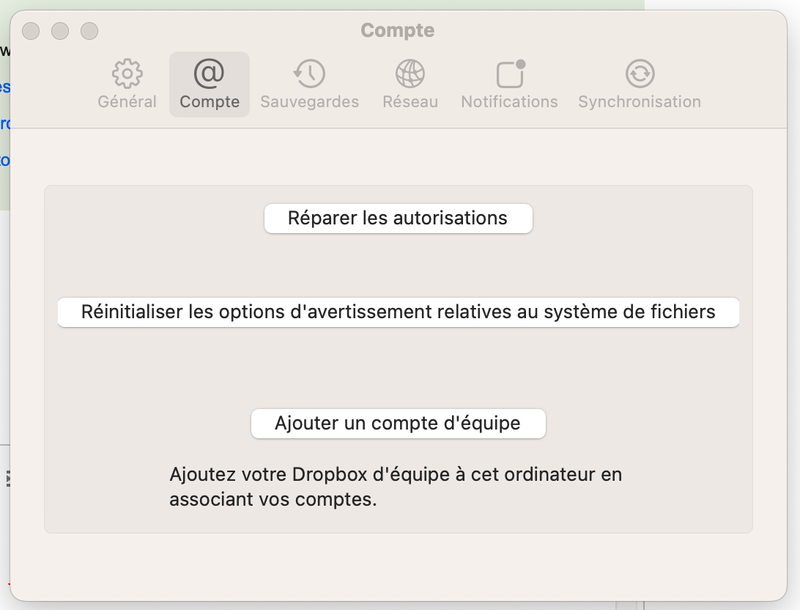Open the Notifications badge icon
This screenshot has height=610, width=800.
point(510,74)
